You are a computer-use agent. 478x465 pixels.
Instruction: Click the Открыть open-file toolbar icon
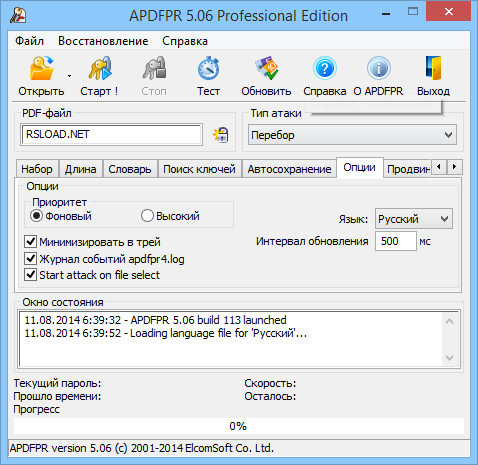(41, 69)
